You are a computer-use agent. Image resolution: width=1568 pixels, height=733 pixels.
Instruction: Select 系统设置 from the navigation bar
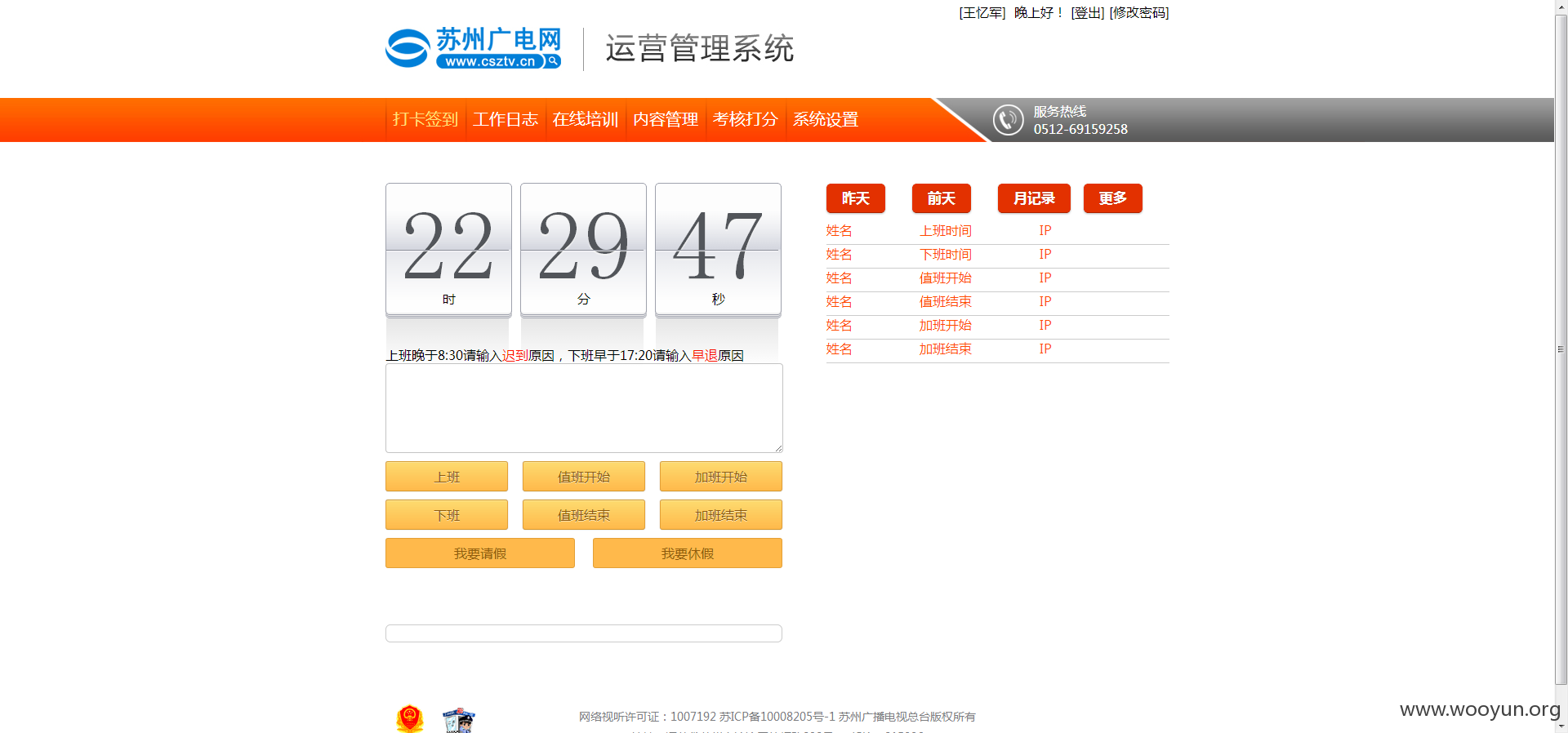coord(826,119)
